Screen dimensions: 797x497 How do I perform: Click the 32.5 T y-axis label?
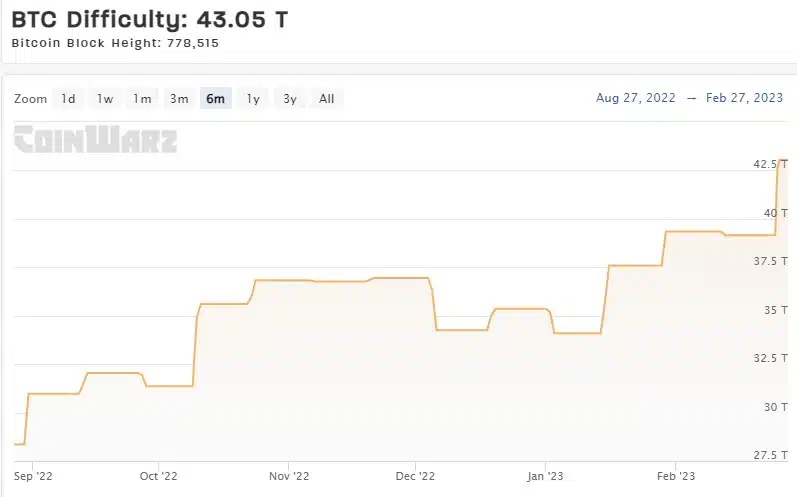coord(770,358)
